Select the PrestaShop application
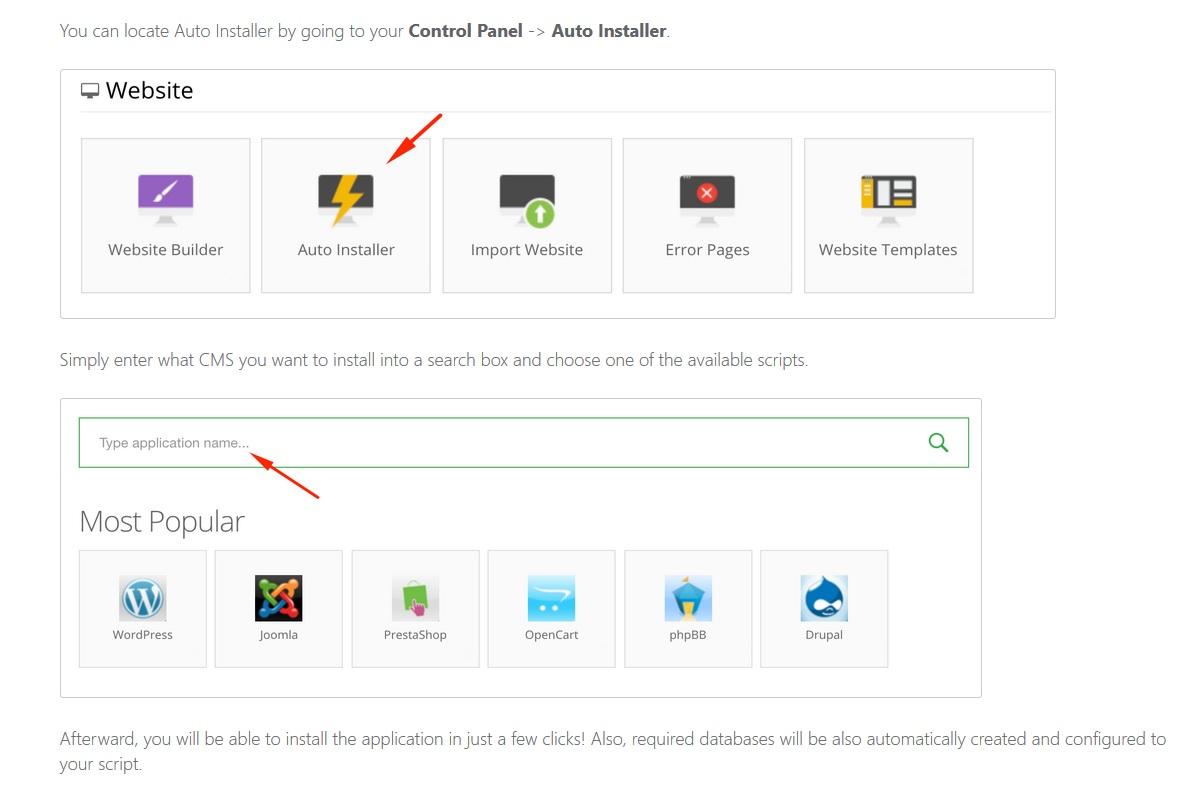This screenshot has height=795, width=1193. tap(415, 609)
